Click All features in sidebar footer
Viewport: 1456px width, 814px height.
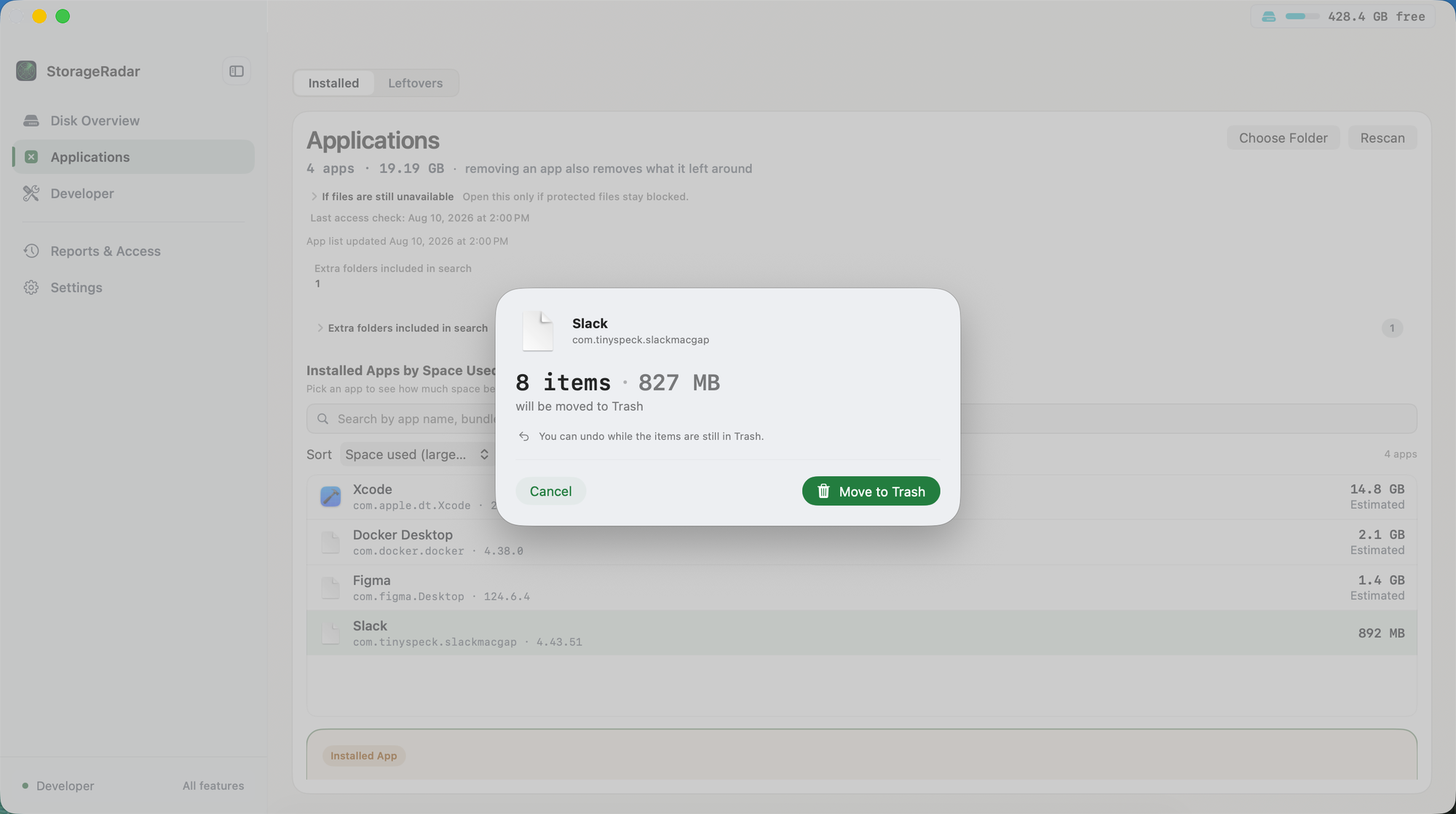click(x=213, y=786)
